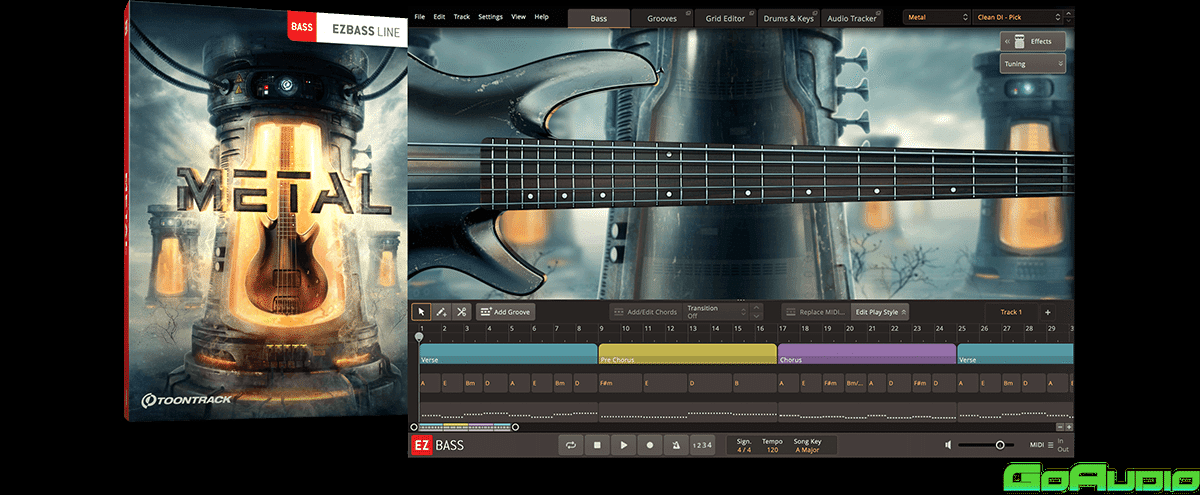Click the Record button

650,445
